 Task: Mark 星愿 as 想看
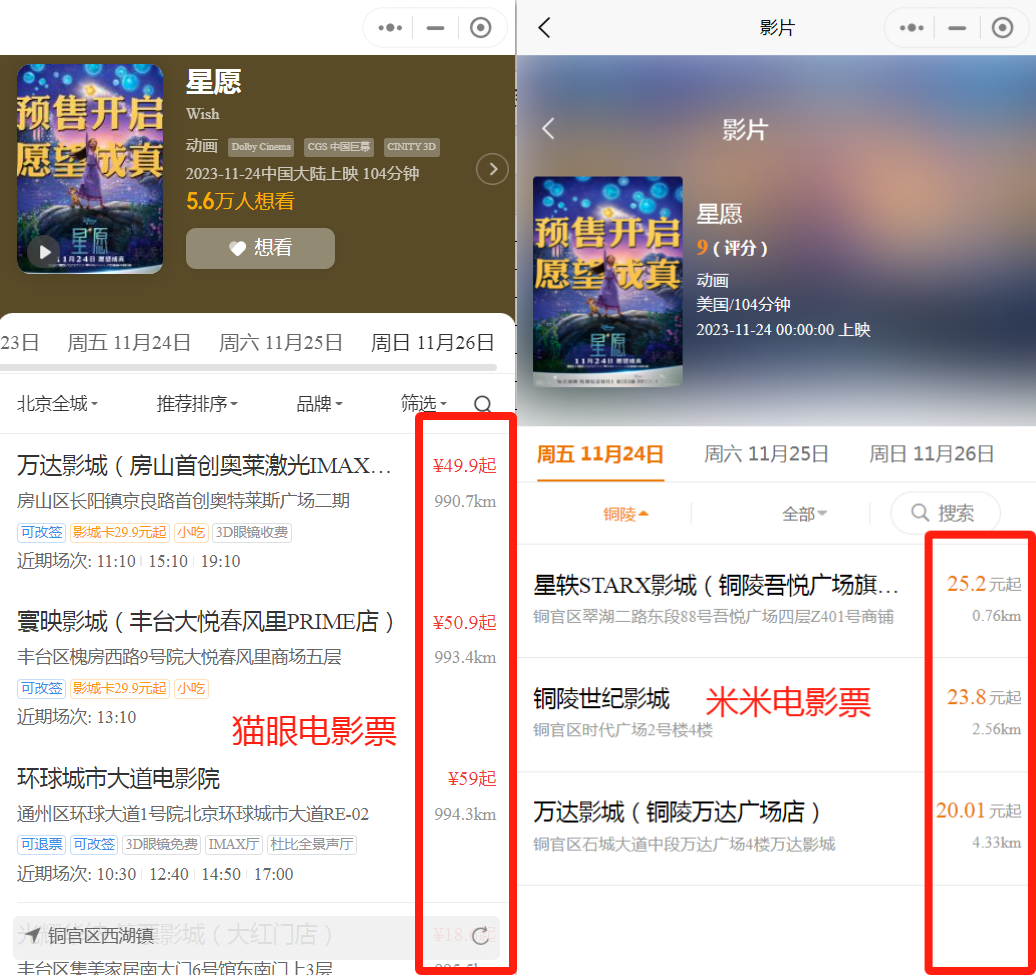[260, 248]
